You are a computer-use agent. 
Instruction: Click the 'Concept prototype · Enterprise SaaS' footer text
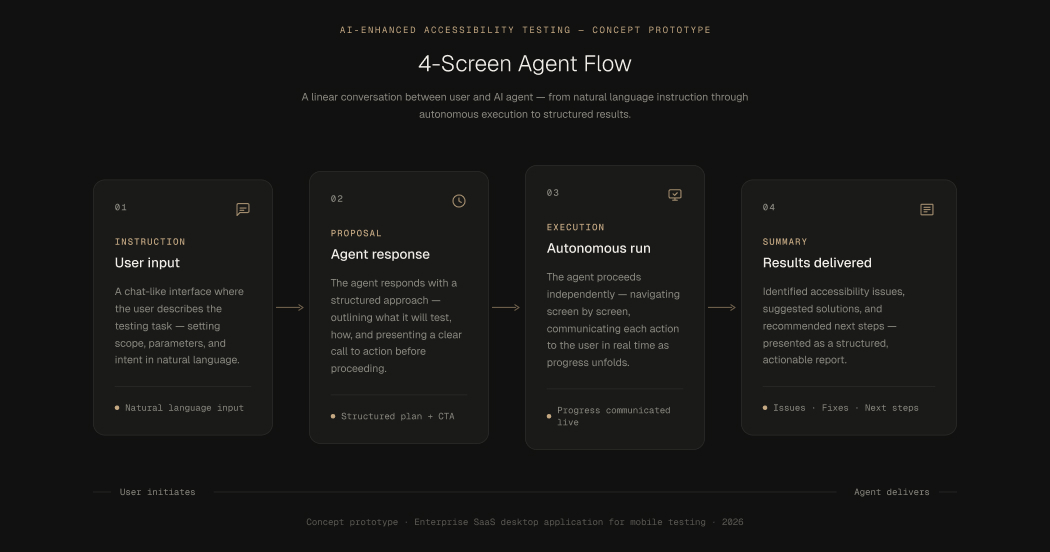pyautogui.click(x=525, y=522)
